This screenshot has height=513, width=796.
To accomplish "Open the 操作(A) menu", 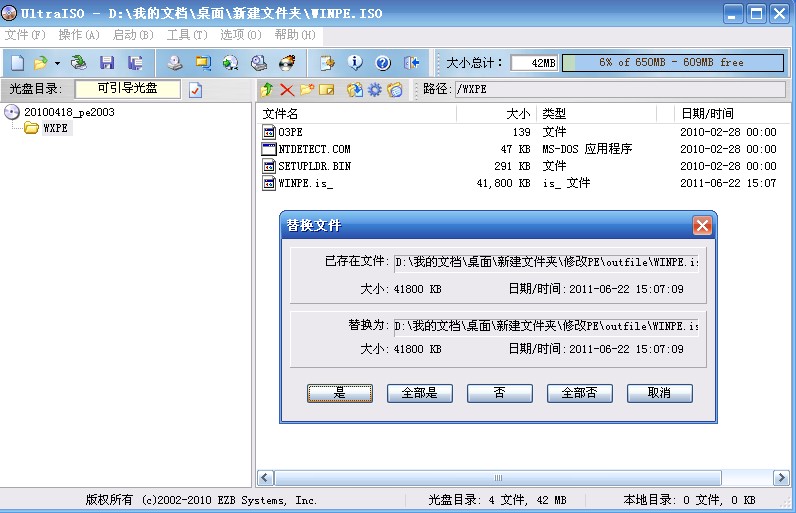I will pos(79,35).
